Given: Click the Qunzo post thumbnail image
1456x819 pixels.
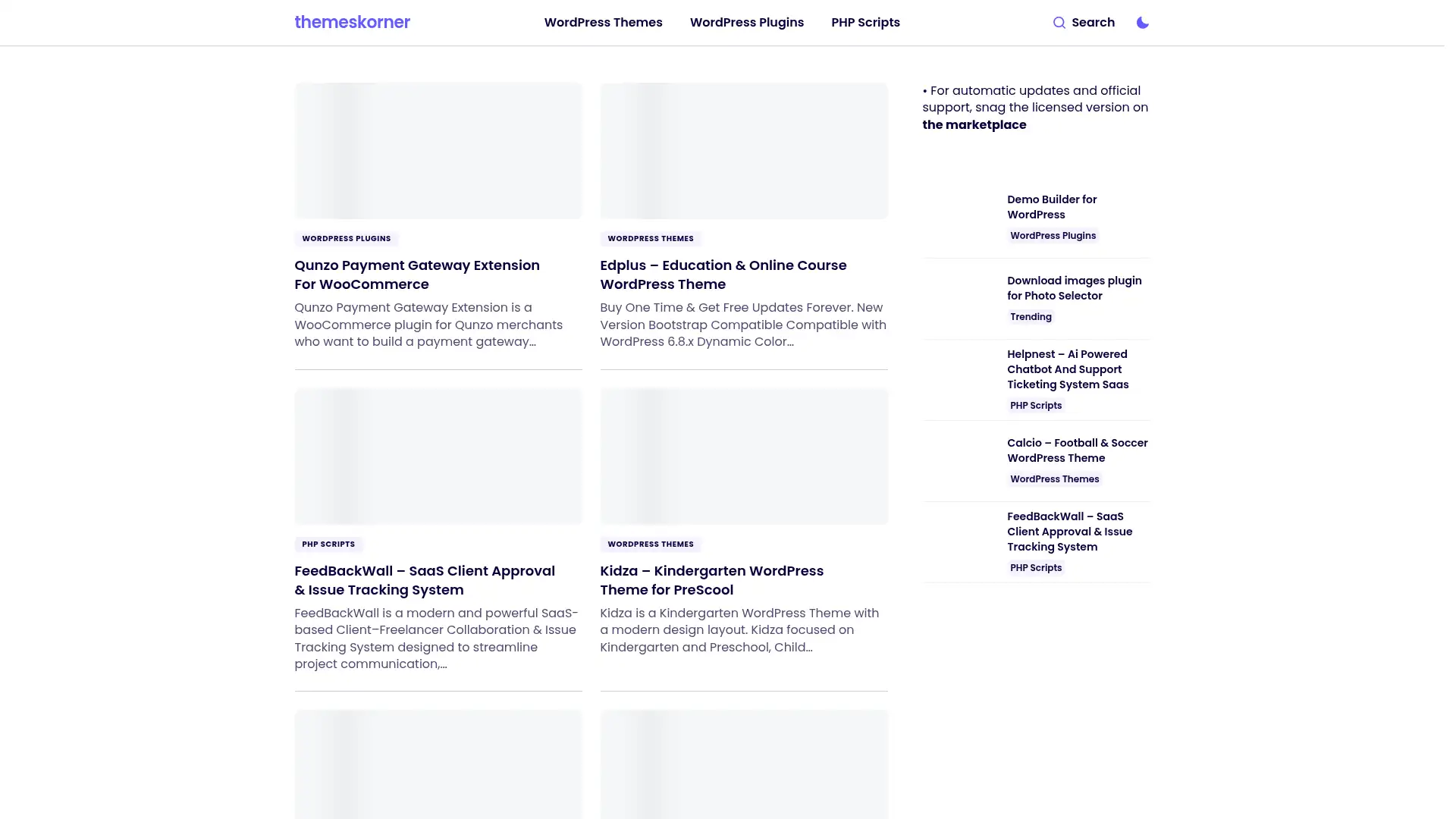Looking at the screenshot, I should click(x=438, y=150).
